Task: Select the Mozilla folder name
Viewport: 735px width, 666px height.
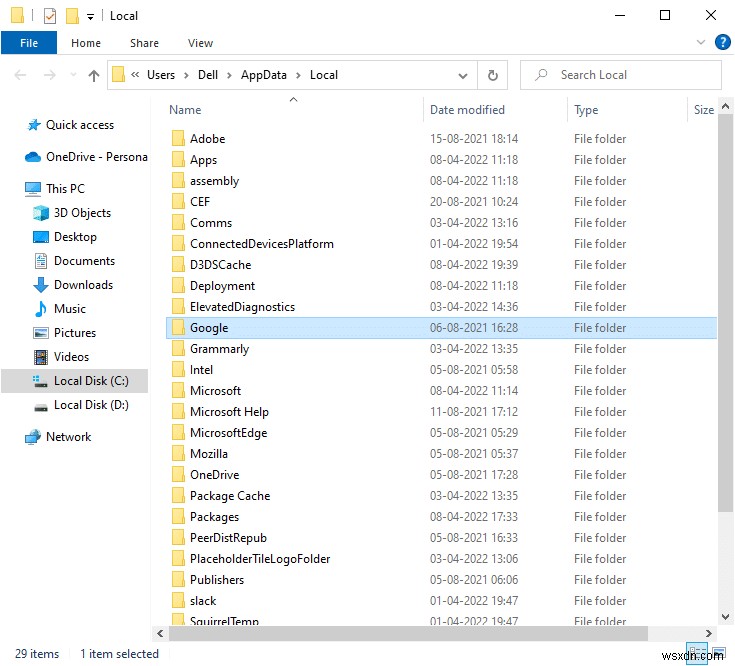Action: click(x=209, y=454)
